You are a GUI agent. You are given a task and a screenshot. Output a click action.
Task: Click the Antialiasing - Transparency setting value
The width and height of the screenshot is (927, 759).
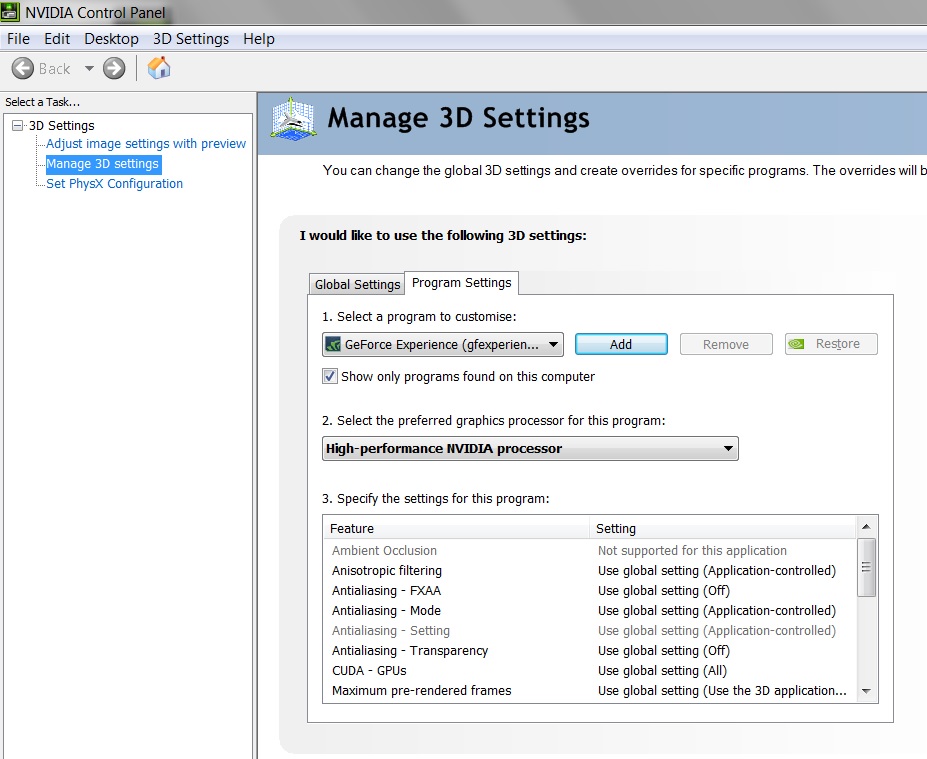pos(663,651)
